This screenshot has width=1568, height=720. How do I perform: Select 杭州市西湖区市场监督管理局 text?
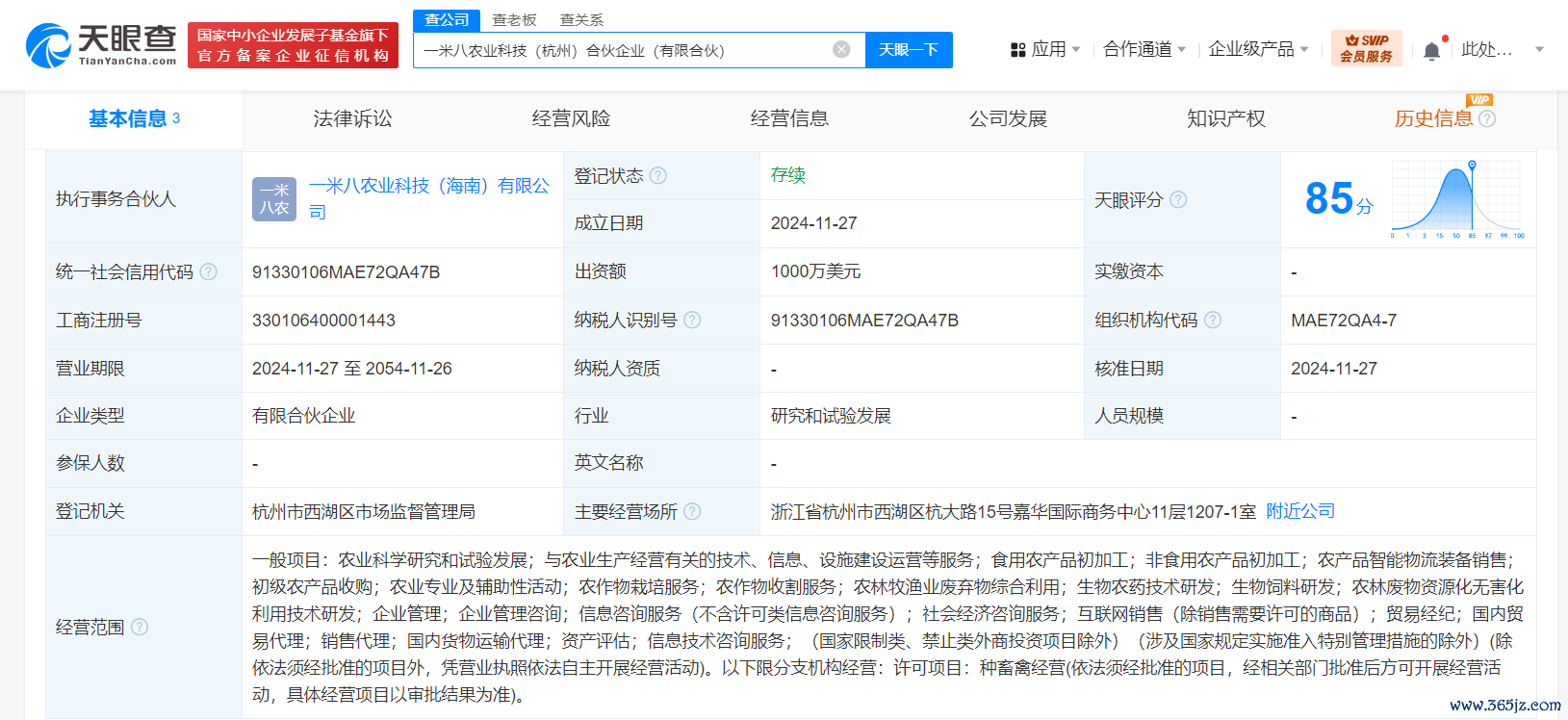pyautogui.click(x=364, y=512)
